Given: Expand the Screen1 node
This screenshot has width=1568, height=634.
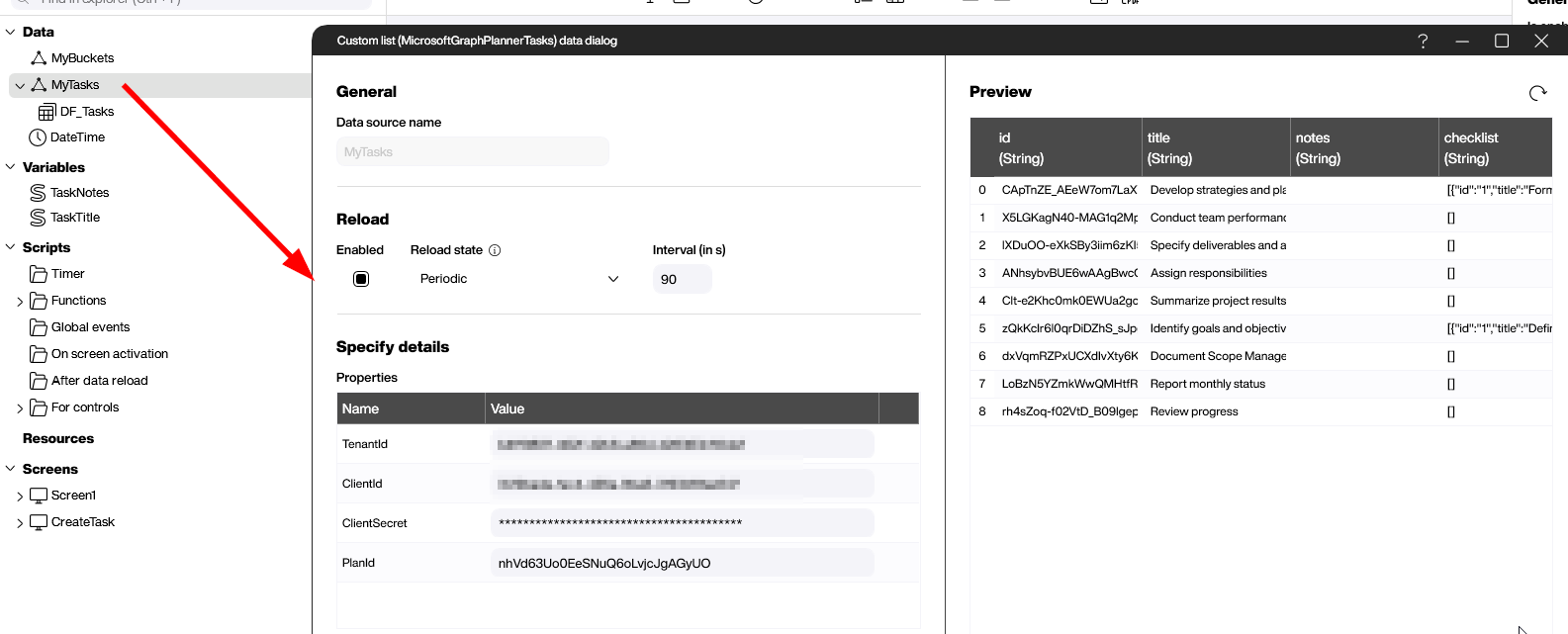Looking at the screenshot, I should point(20,497).
